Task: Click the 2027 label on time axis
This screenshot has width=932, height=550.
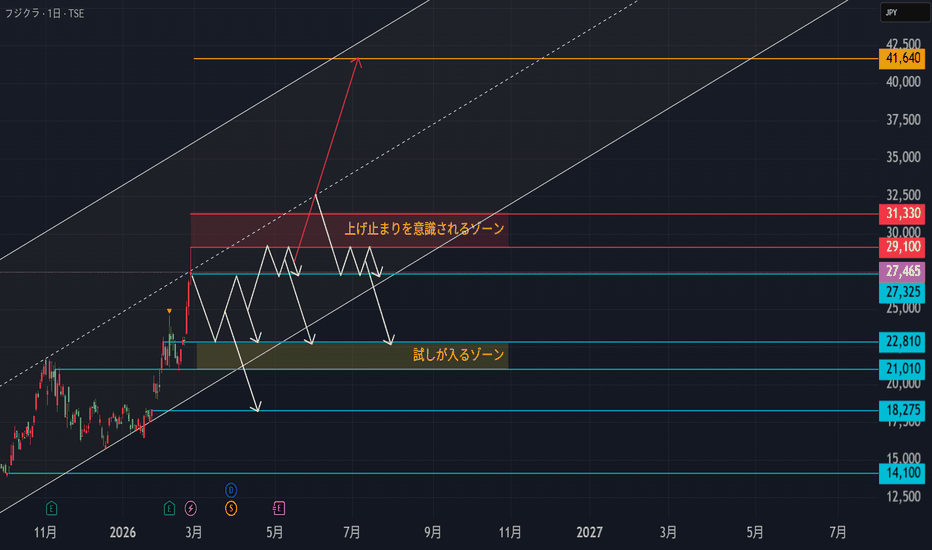Action: click(x=589, y=532)
